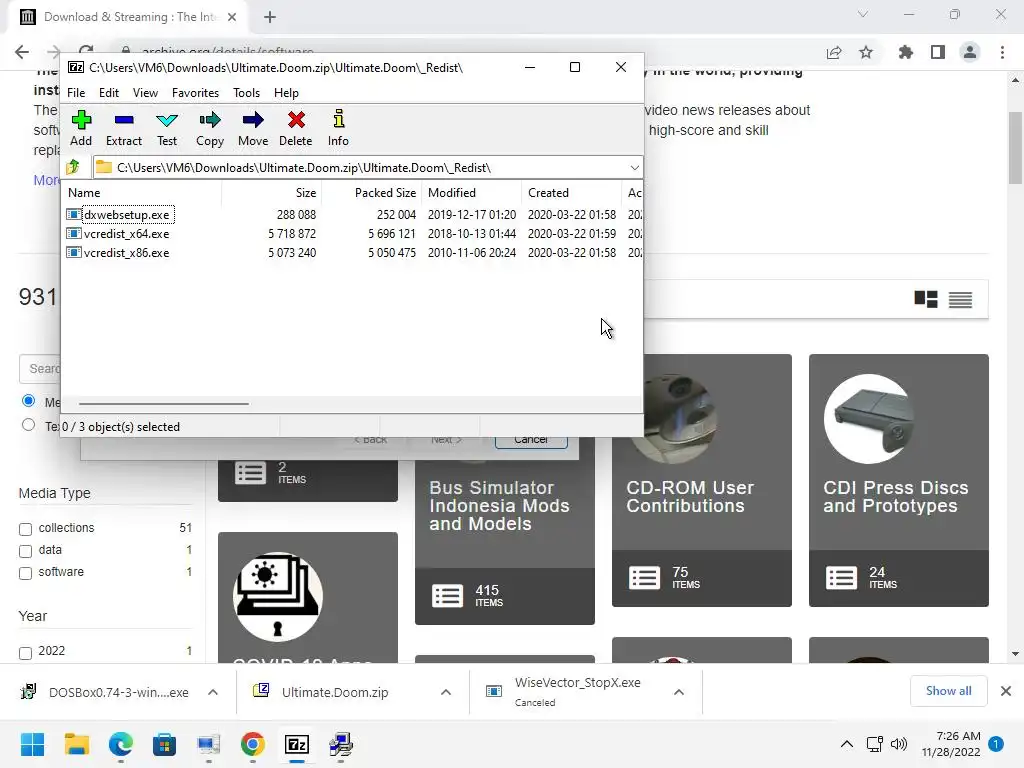Click the Chrome page vertical scrollbar thumb
Screen dimensions: 1024x768
(x=1015, y=148)
